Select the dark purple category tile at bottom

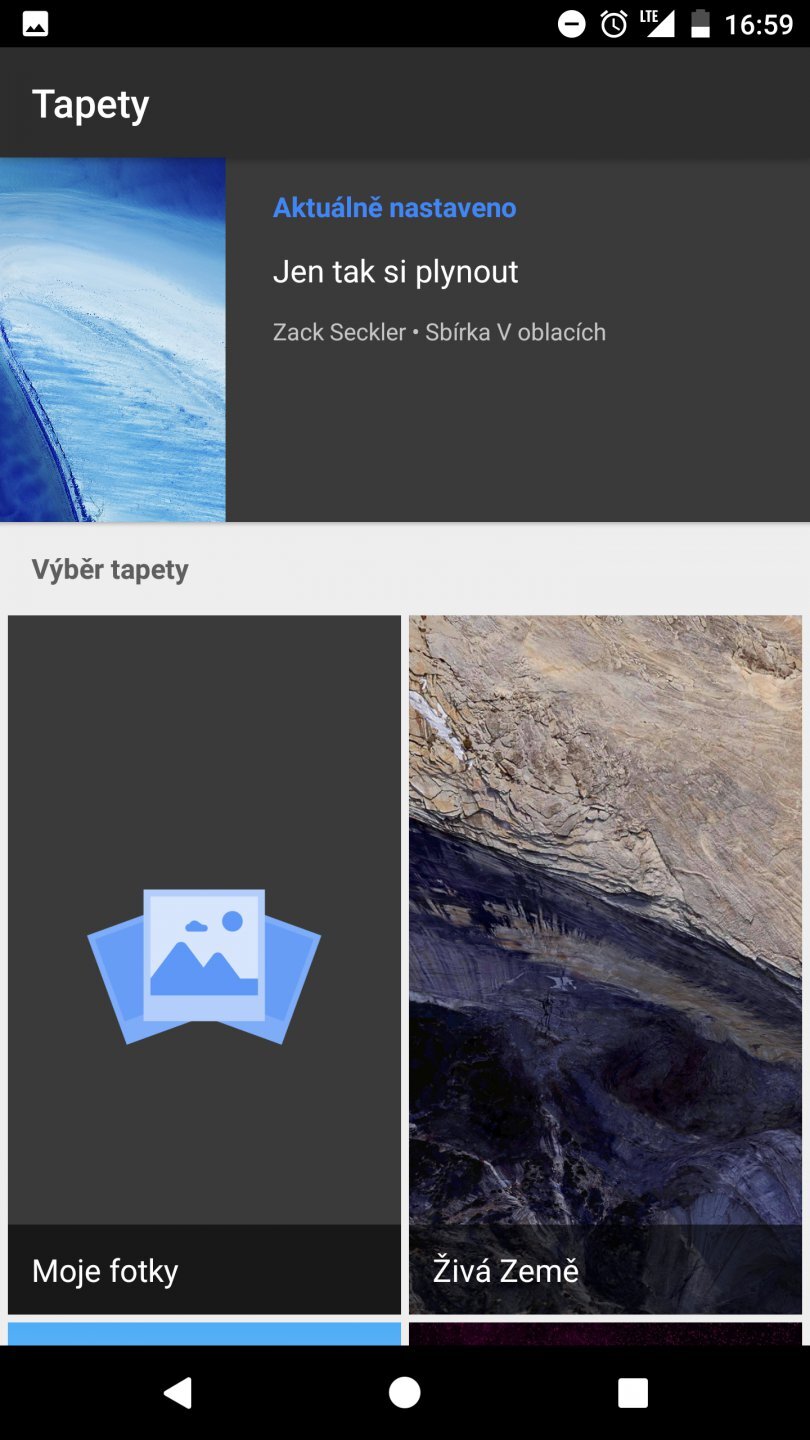click(605, 1334)
